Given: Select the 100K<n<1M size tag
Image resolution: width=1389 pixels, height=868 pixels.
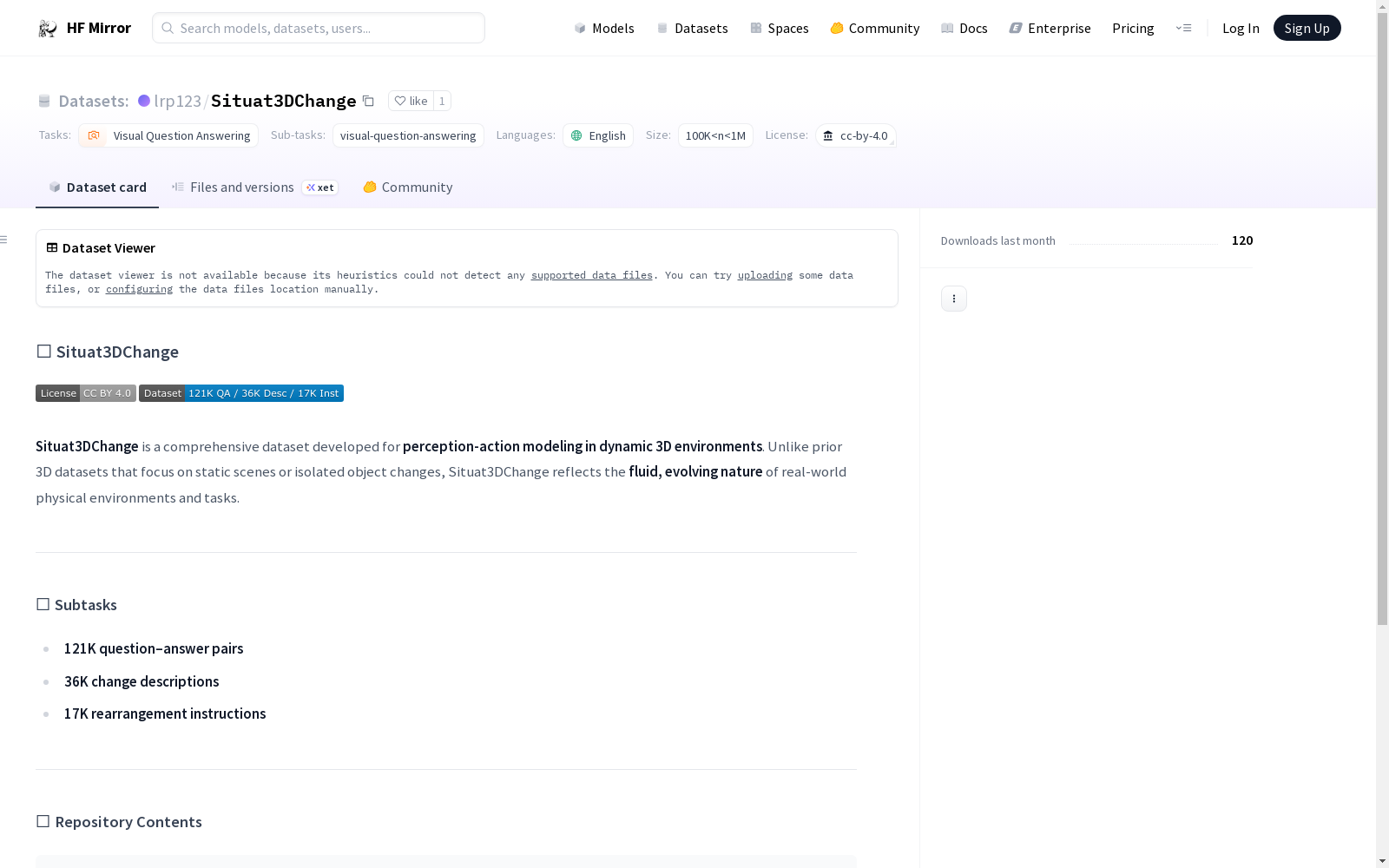Looking at the screenshot, I should click(x=715, y=135).
